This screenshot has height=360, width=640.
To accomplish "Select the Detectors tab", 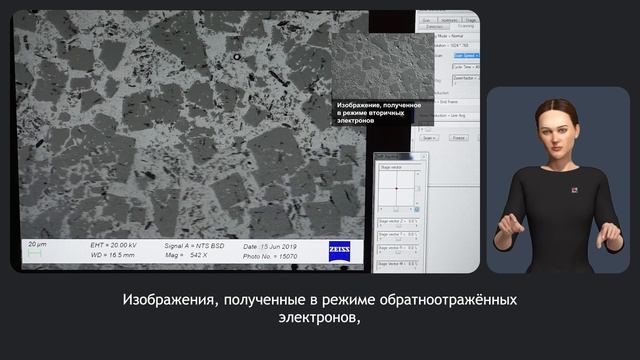I will tap(434, 27).
